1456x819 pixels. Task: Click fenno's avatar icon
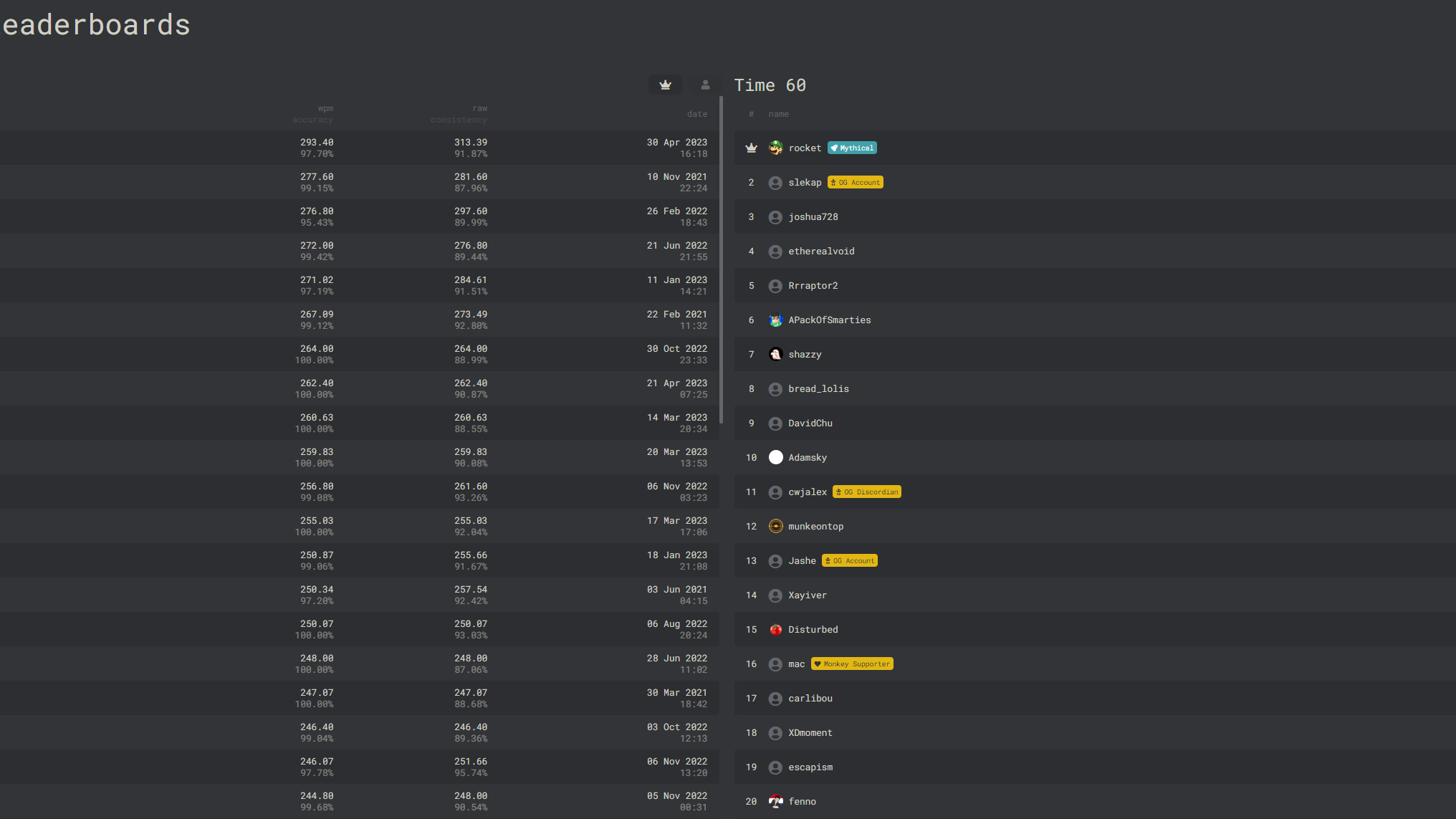pos(775,802)
